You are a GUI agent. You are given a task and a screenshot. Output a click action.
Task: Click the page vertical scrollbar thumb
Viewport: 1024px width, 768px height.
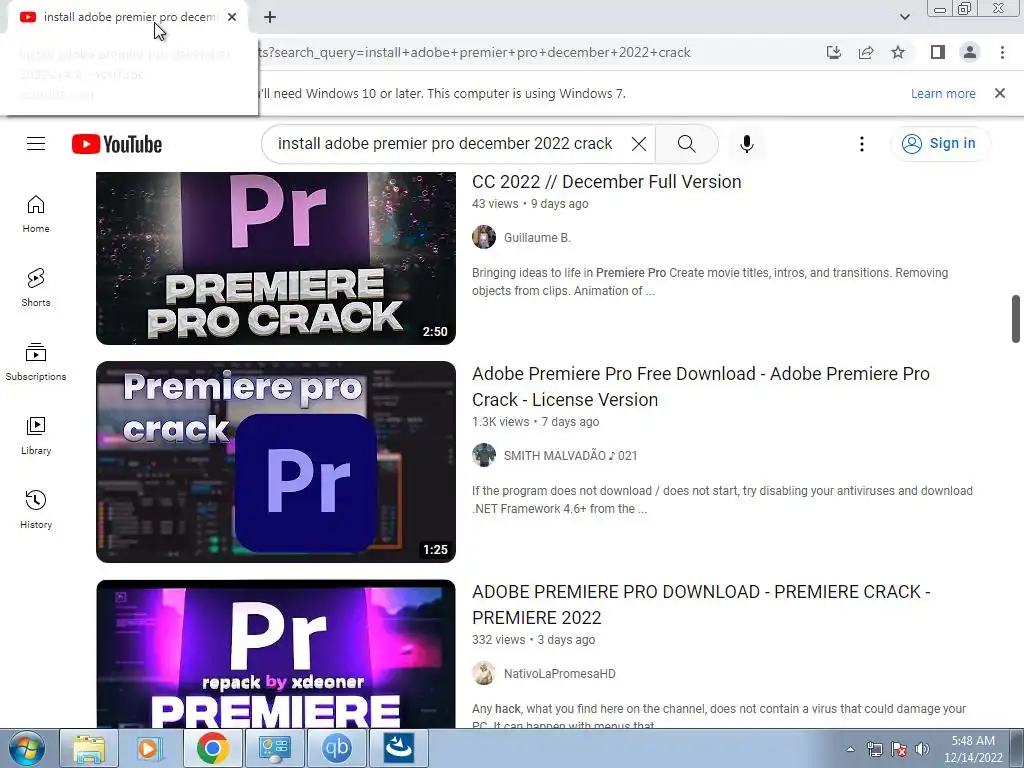point(1016,319)
